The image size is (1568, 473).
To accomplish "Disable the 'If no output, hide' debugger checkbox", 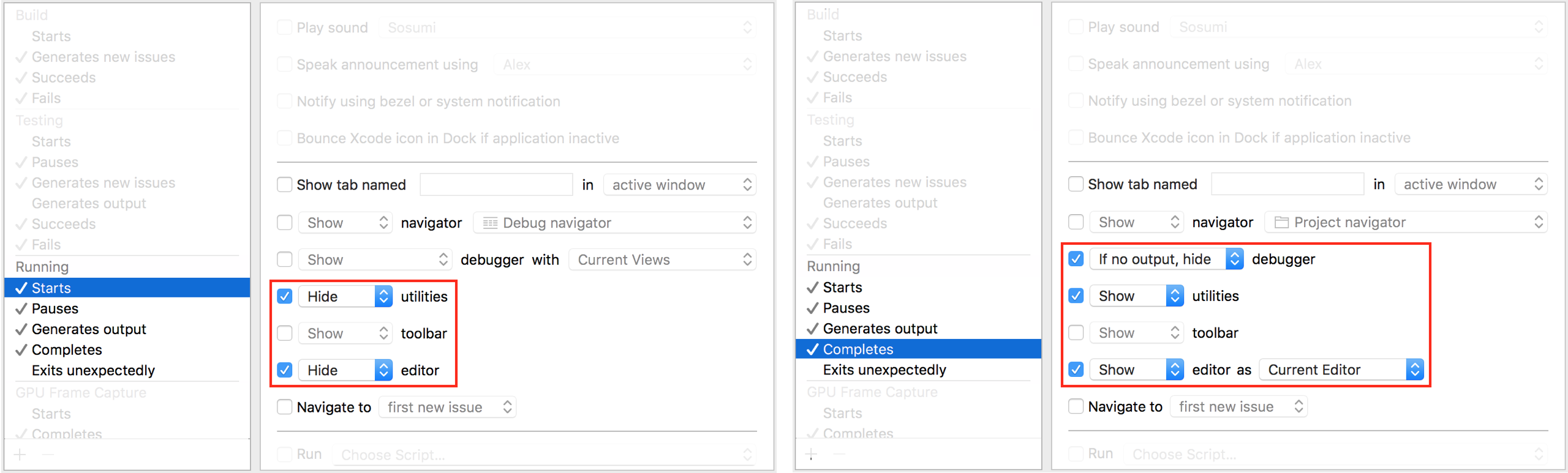I will click(x=1076, y=259).
